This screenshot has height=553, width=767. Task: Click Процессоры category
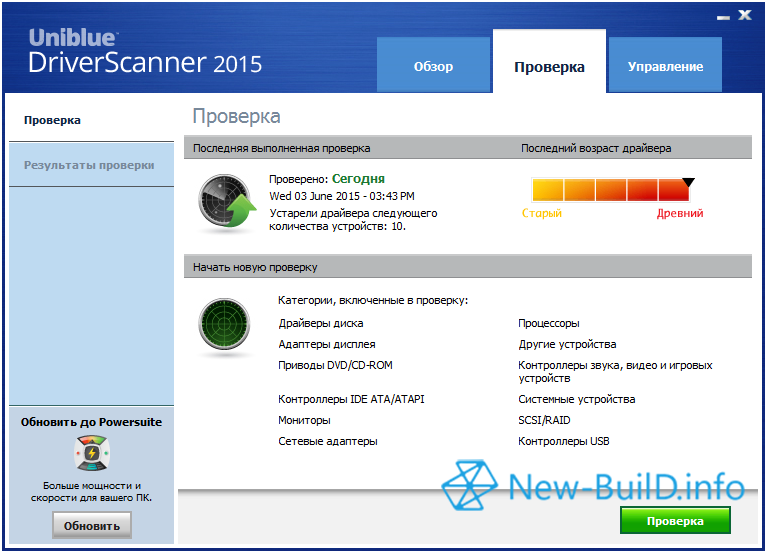[549, 323]
